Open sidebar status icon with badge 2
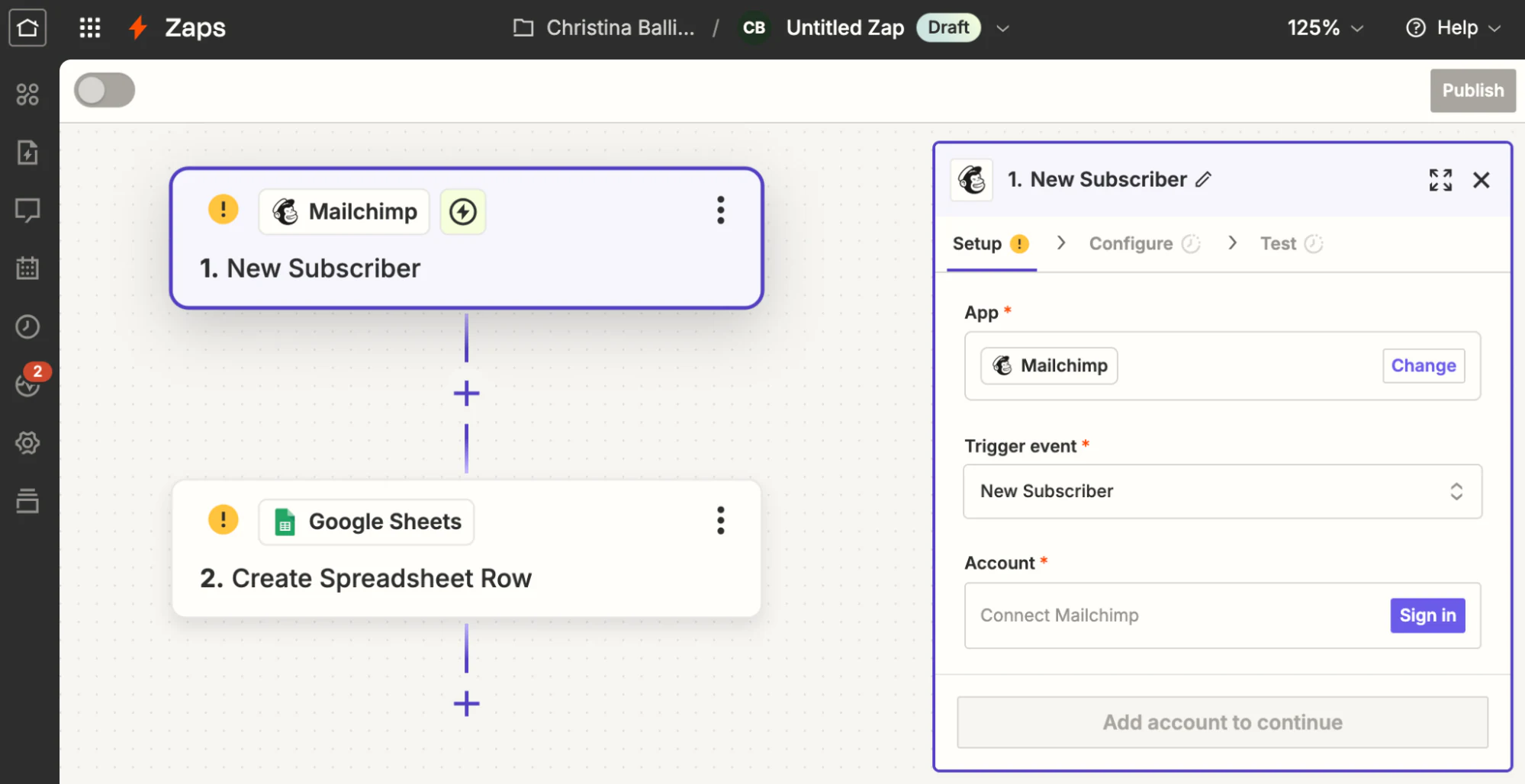 click(x=29, y=382)
